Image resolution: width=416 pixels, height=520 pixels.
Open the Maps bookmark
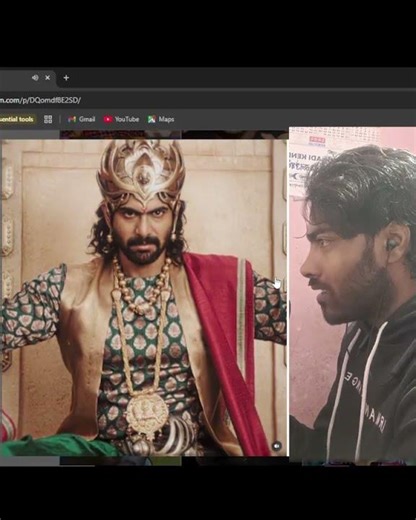pyautogui.click(x=161, y=119)
